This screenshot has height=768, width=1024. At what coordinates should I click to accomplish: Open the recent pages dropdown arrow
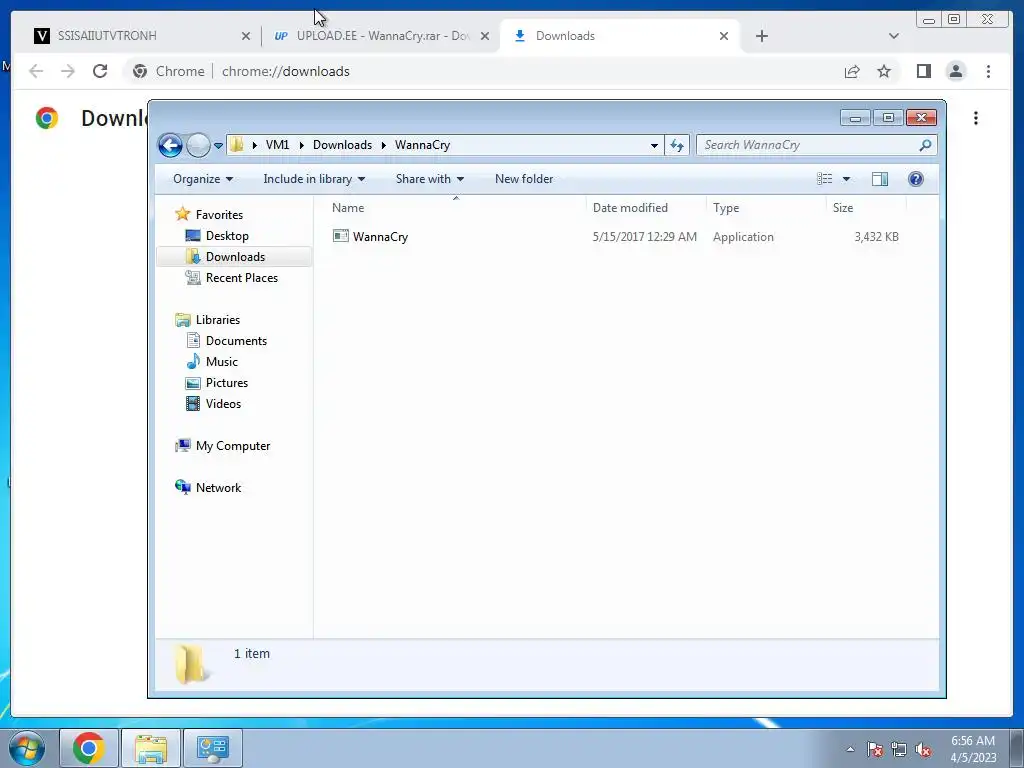tap(219, 146)
